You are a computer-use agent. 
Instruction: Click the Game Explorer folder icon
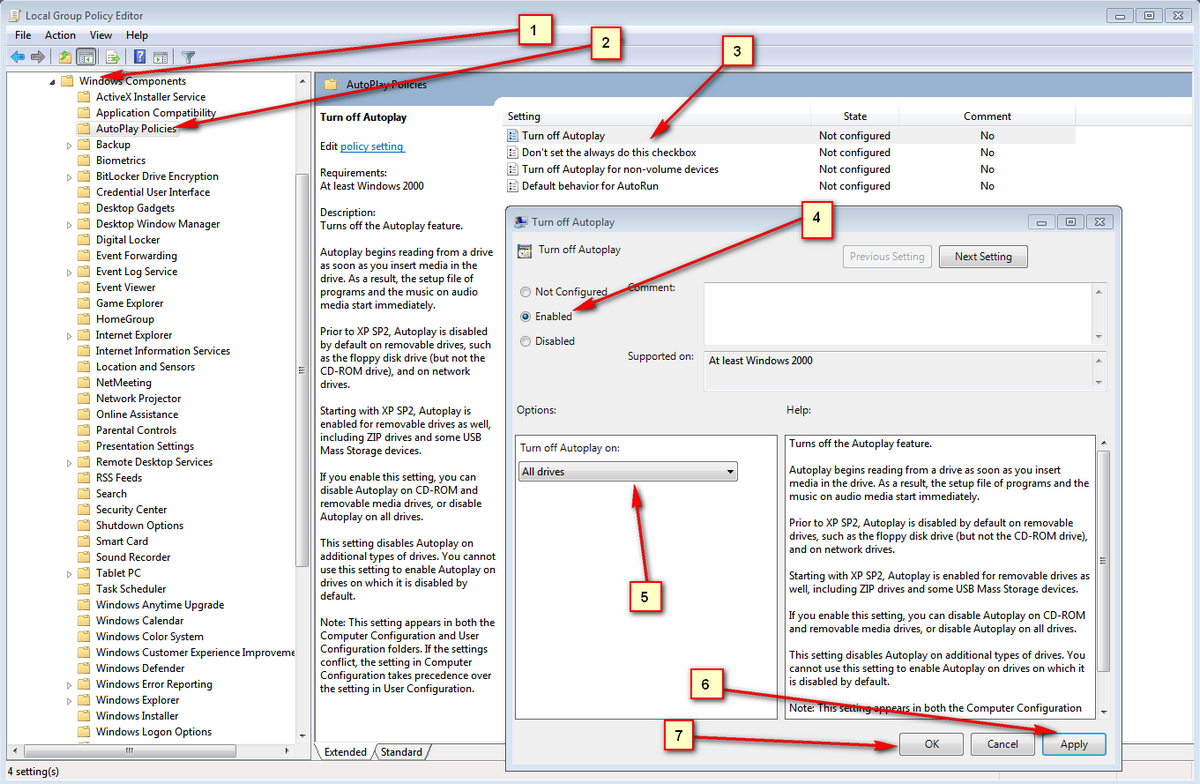coord(84,303)
